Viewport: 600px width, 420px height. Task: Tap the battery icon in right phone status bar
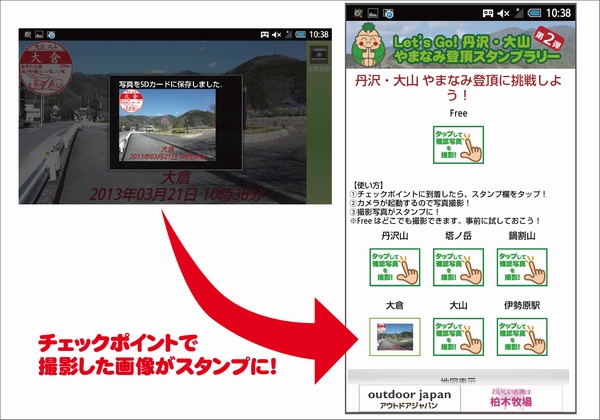pos(536,13)
